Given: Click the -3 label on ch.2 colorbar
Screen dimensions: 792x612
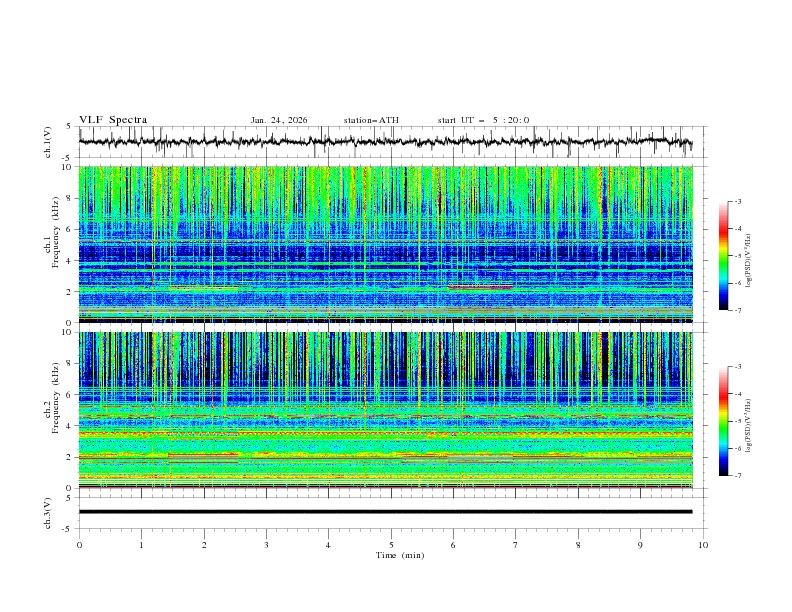Looking at the screenshot, I should click(739, 368).
